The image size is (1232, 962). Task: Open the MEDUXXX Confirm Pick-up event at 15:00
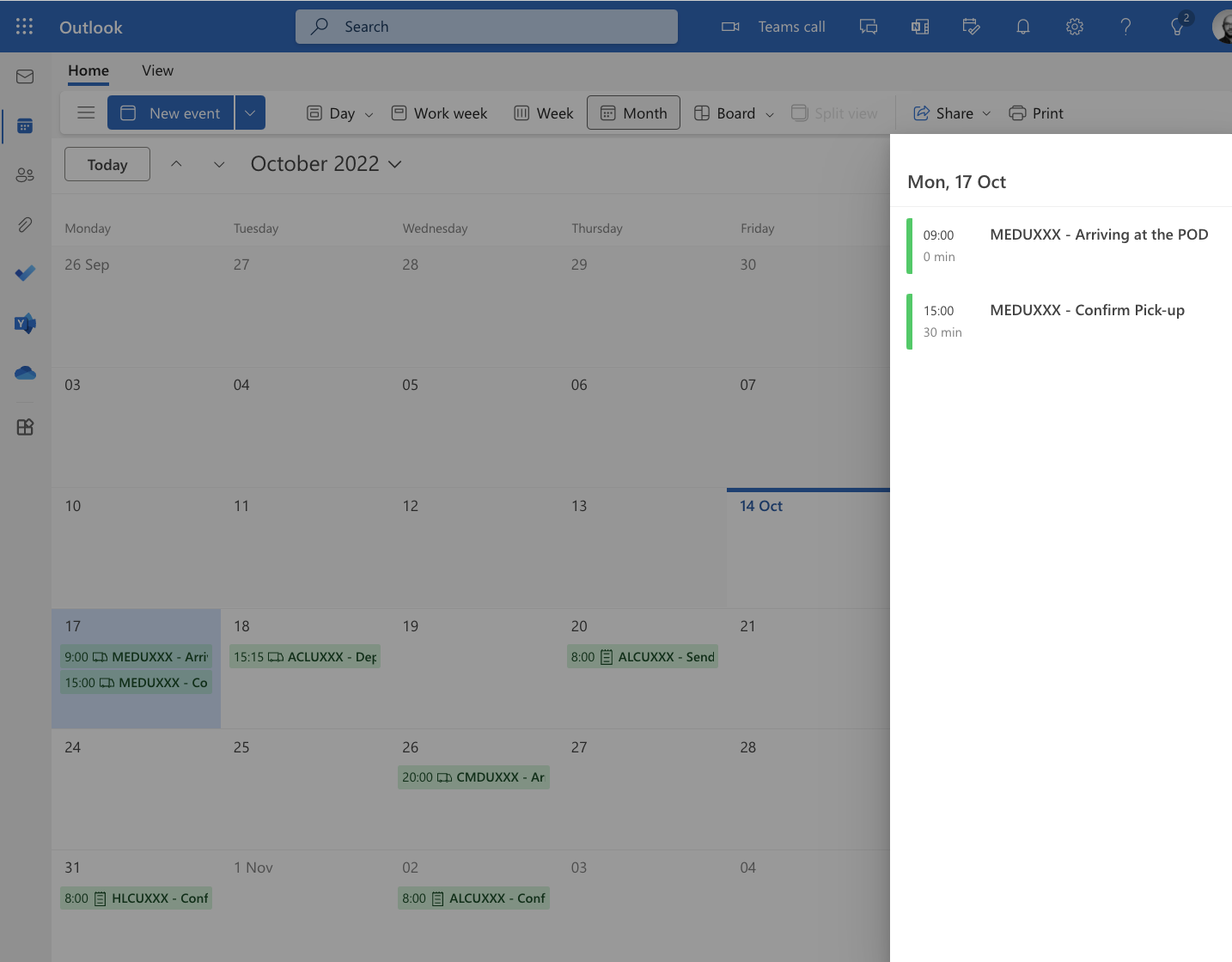[x=1087, y=320]
